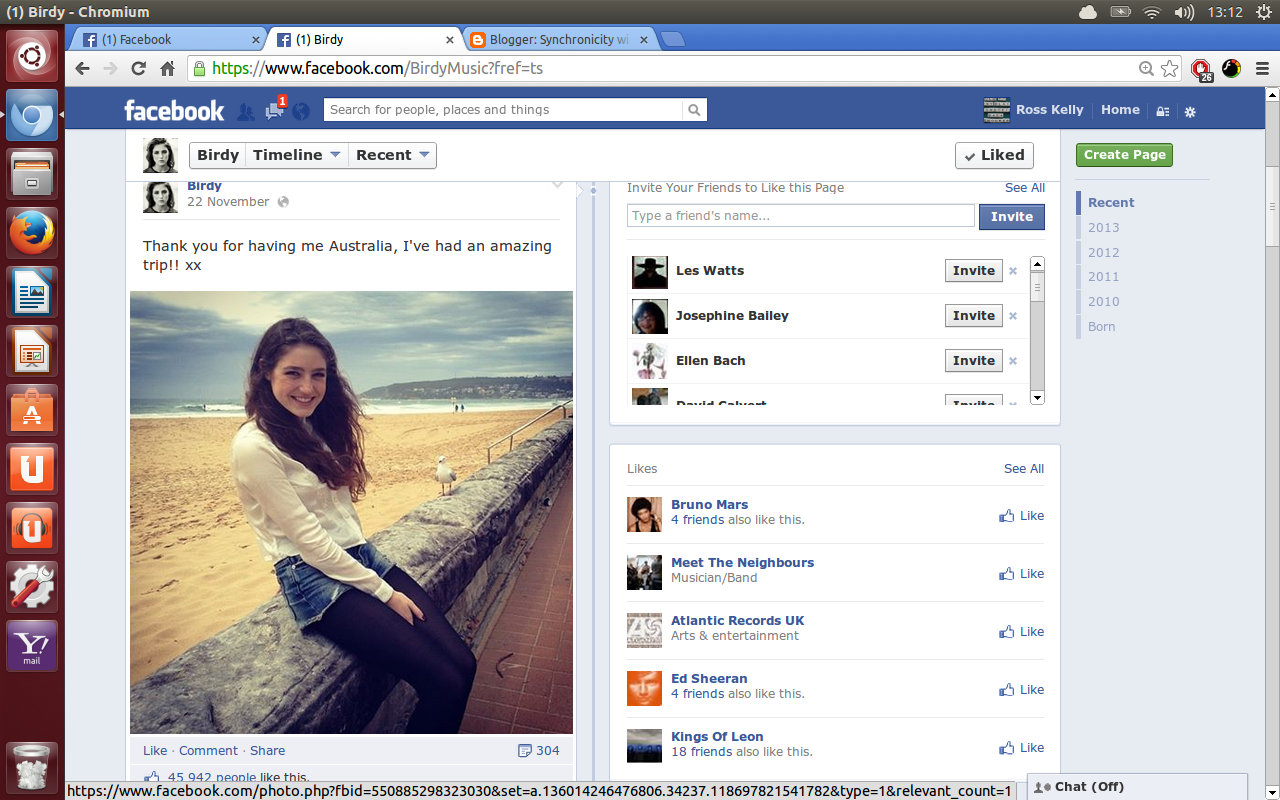Go back in browser history

point(83,69)
